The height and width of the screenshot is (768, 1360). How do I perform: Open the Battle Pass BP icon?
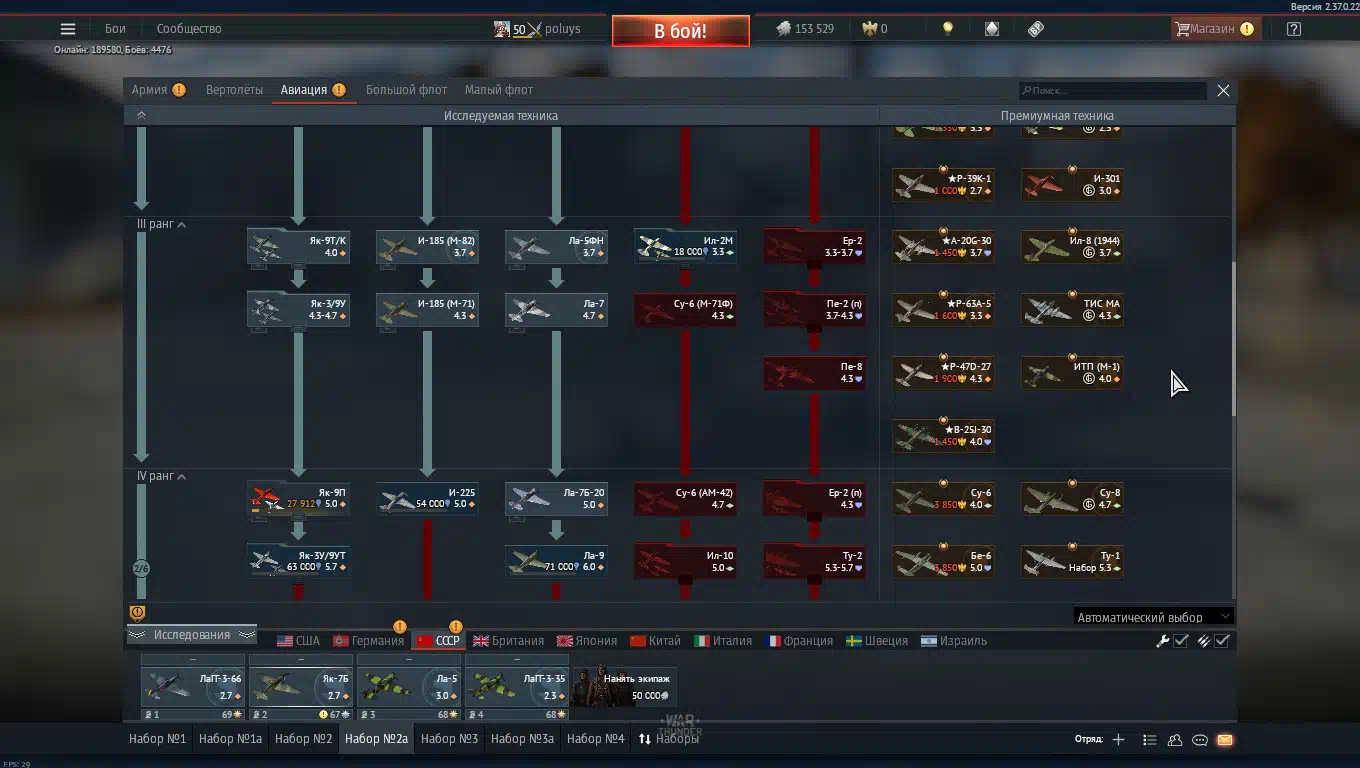pos(1036,29)
